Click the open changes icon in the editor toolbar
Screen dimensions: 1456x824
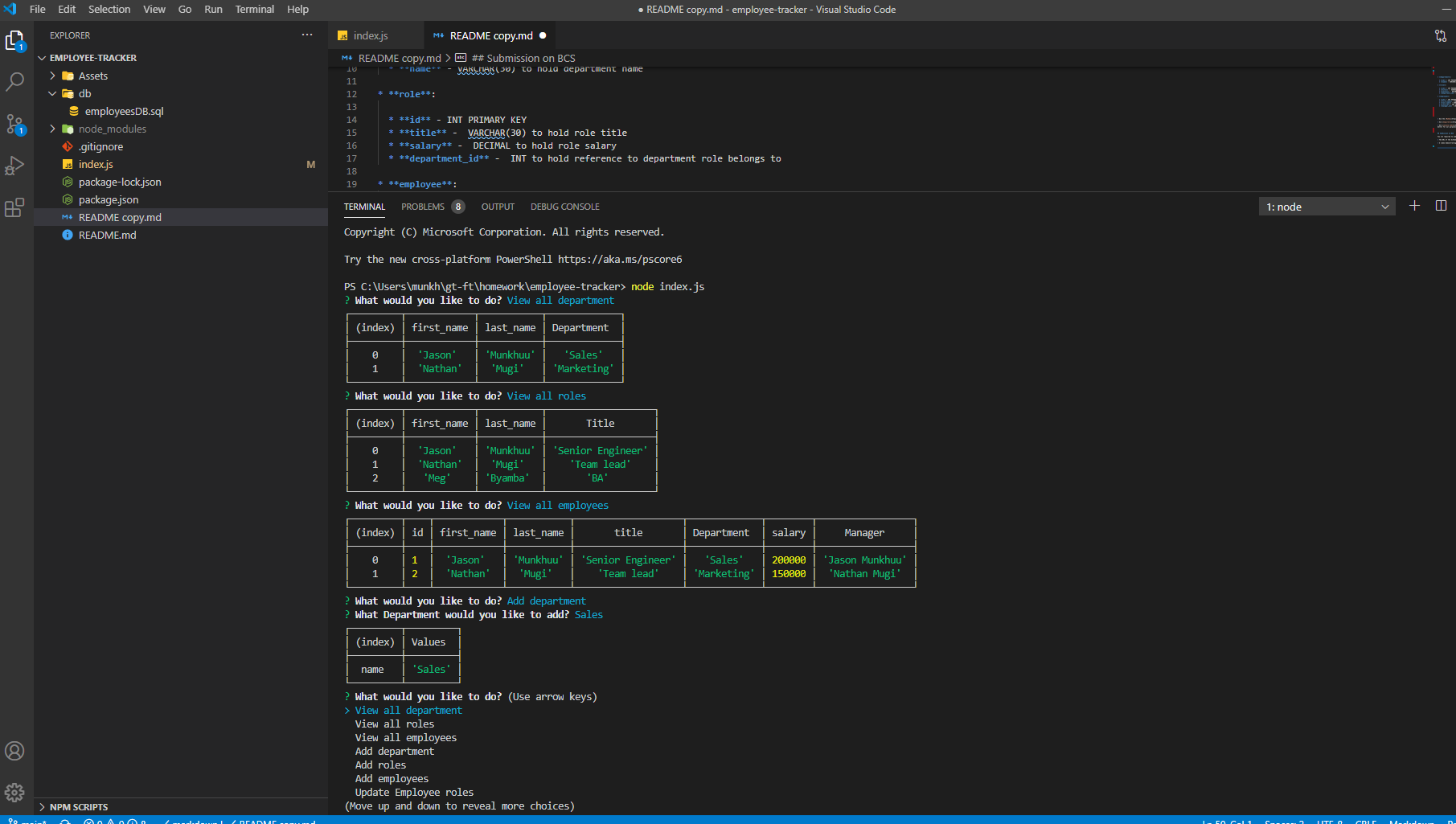click(1440, 35)
